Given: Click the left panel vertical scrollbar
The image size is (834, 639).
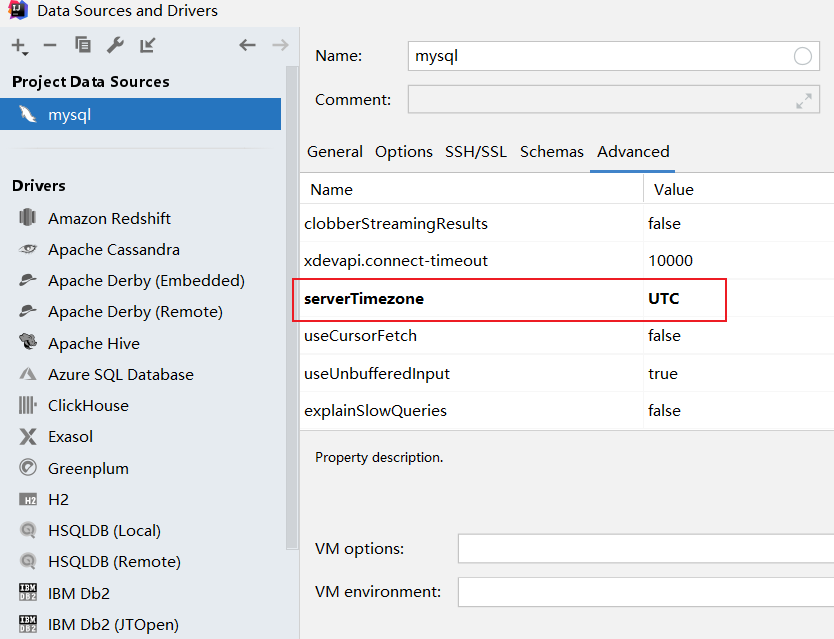Looking at the screenshot, I should 292,308.
